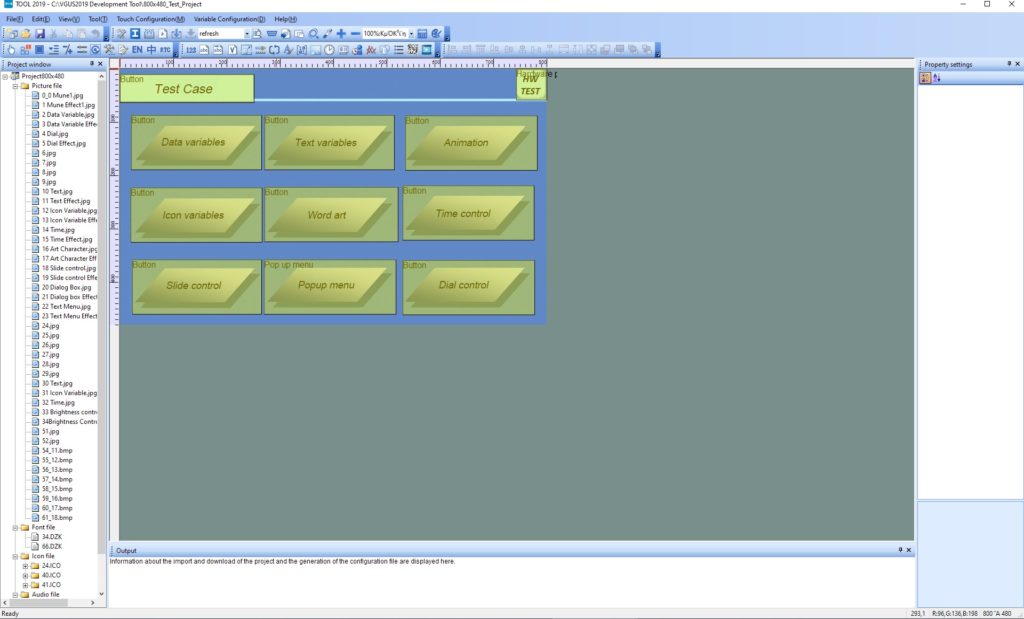This screenshot has width=1024, height=619.
Task: Click the Popup menu button on canvas
Action: (x=326, y=286)
